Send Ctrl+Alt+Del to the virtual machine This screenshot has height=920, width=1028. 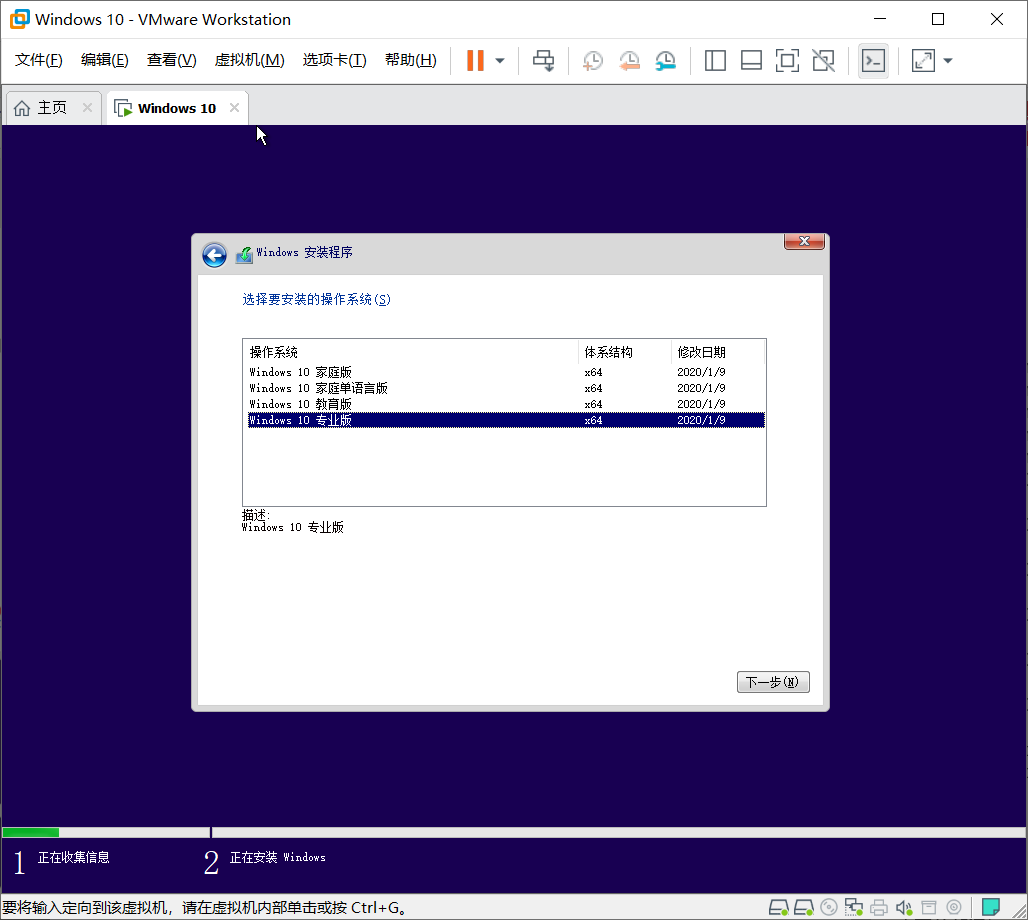click(544, 61)
